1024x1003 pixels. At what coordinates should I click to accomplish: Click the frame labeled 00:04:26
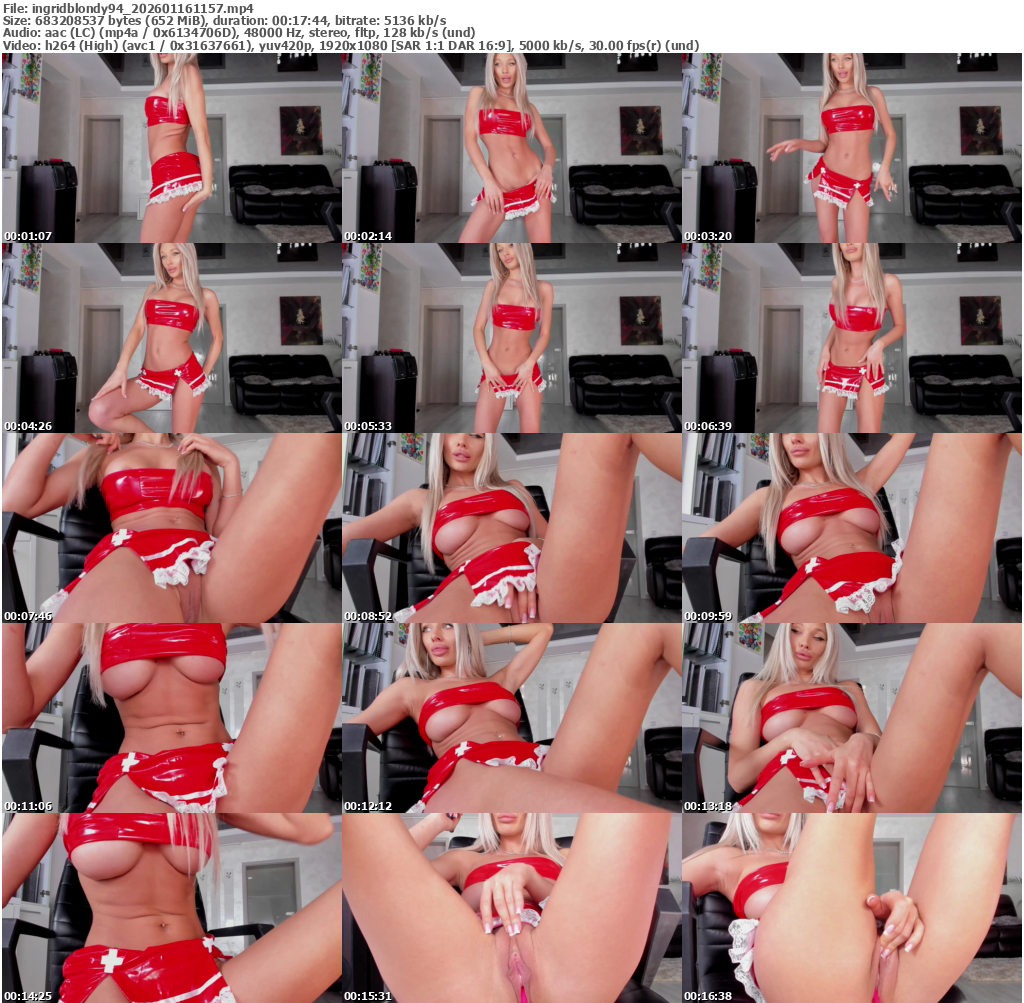point(171,338)
